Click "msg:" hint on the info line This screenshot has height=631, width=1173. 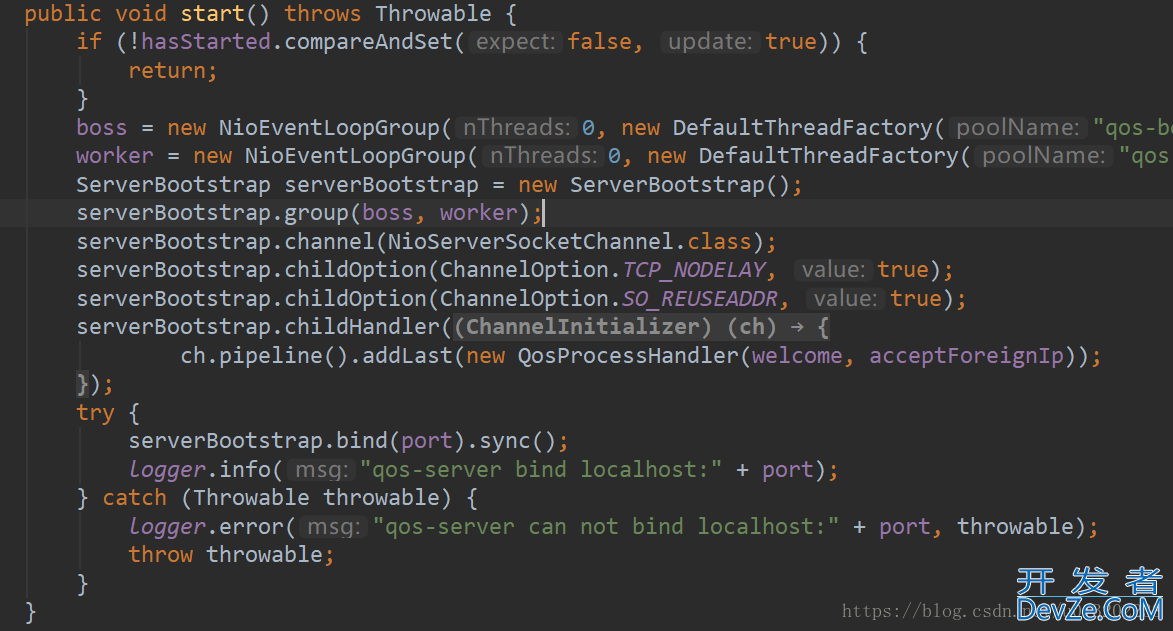click(x=321, y=469)
